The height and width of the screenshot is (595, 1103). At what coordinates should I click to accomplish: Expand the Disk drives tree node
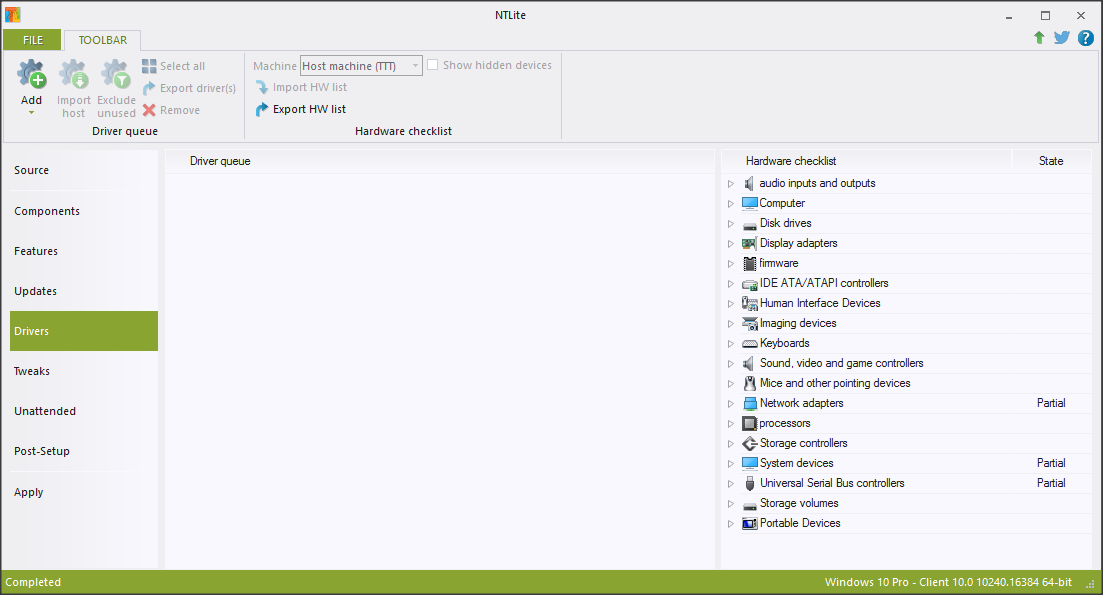click(731, 224)
